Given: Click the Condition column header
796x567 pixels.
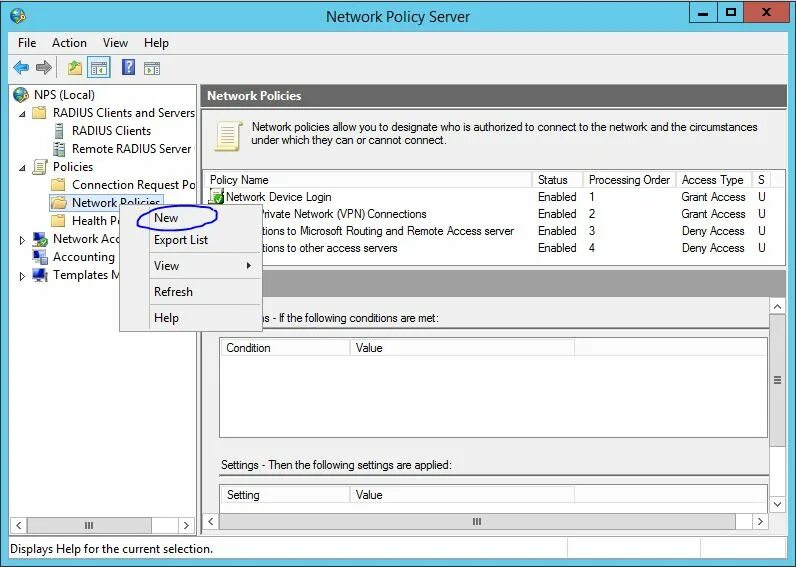Looking at the screenshot, I should point(285,348).
